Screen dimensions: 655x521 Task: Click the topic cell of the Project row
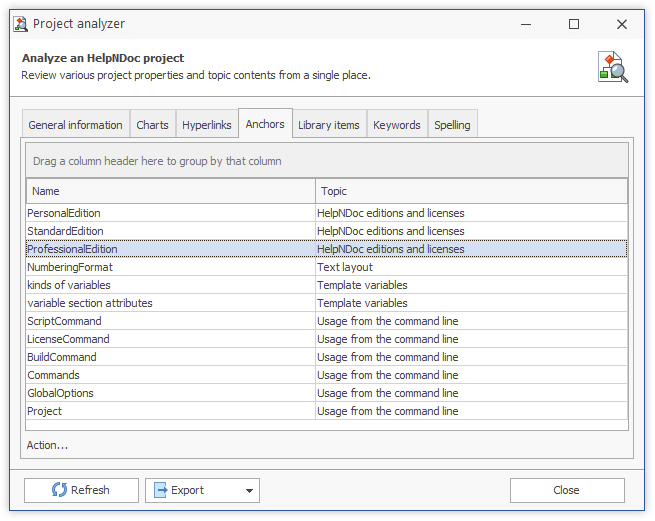click(471, 411)
